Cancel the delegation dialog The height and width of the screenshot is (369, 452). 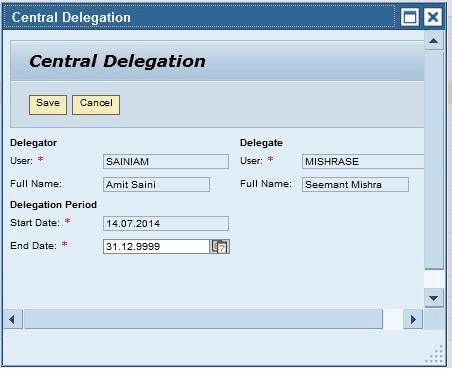(96, 105)
